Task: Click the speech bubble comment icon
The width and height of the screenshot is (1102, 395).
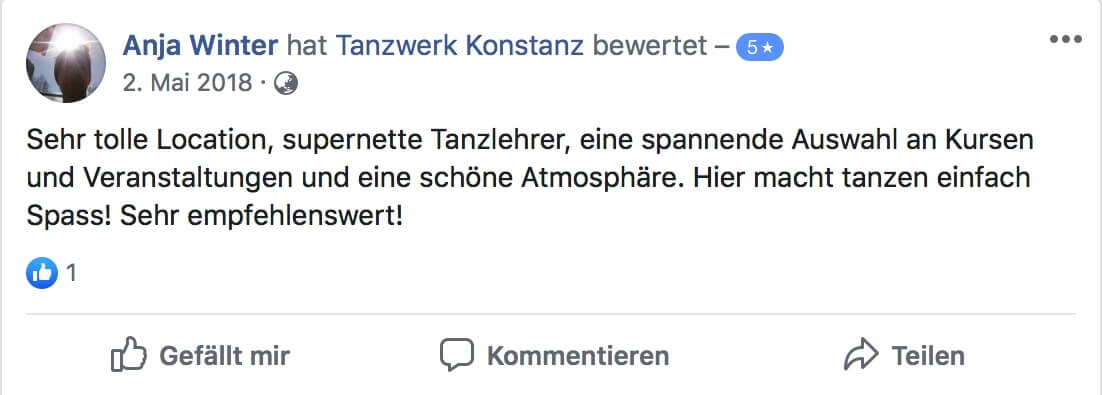Action: tap(457, 355)
